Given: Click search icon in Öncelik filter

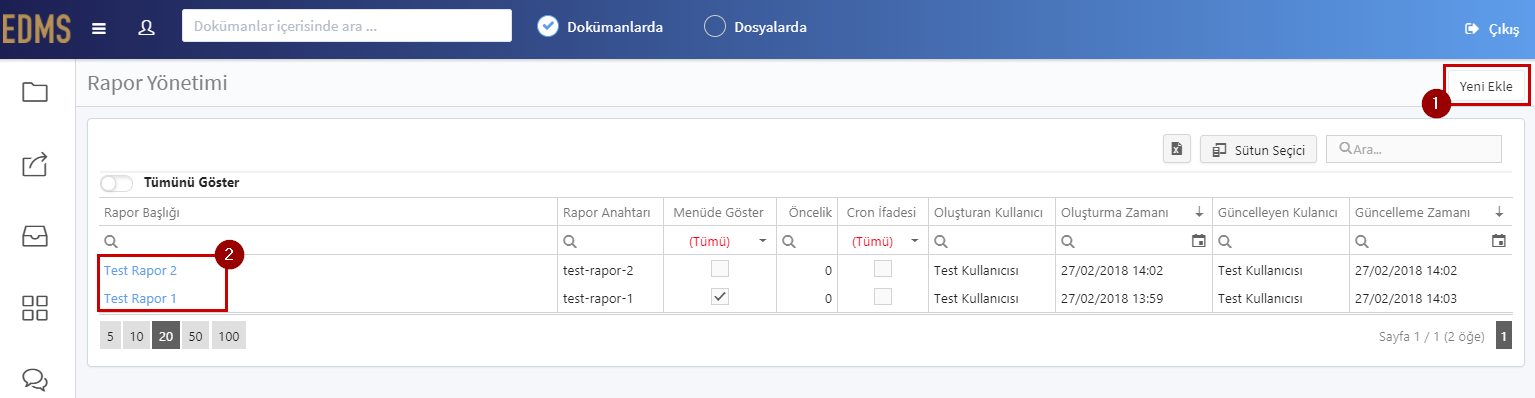Looking at the screenshot, I should (x=788, y=241).
